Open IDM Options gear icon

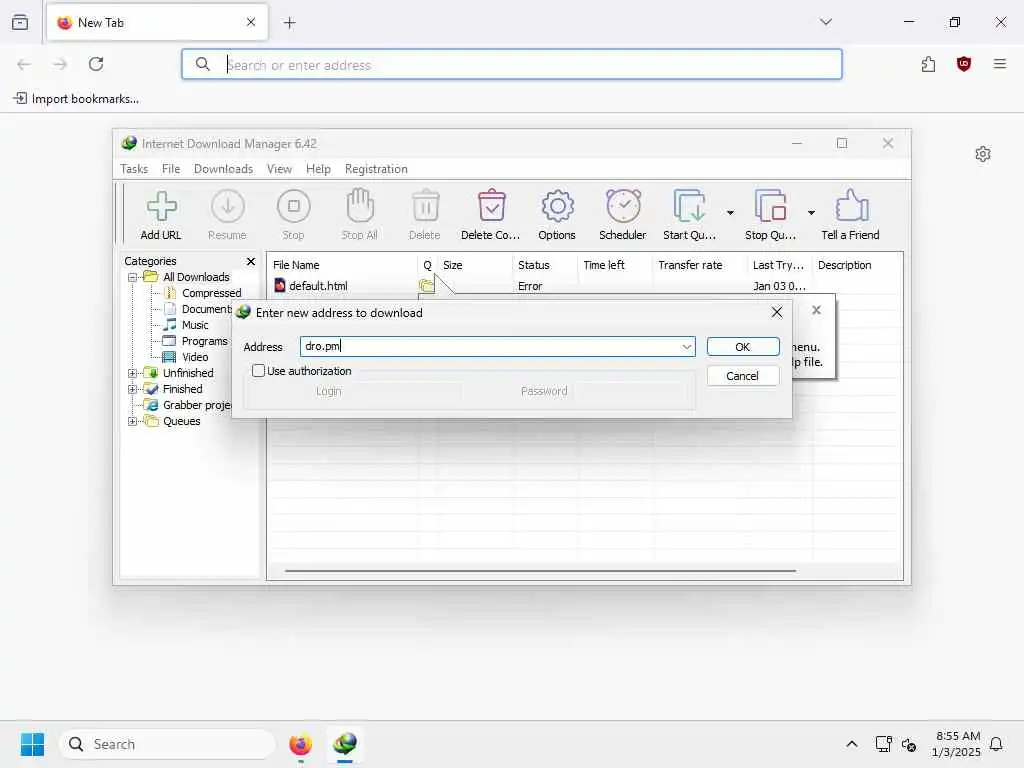(557, 206)
